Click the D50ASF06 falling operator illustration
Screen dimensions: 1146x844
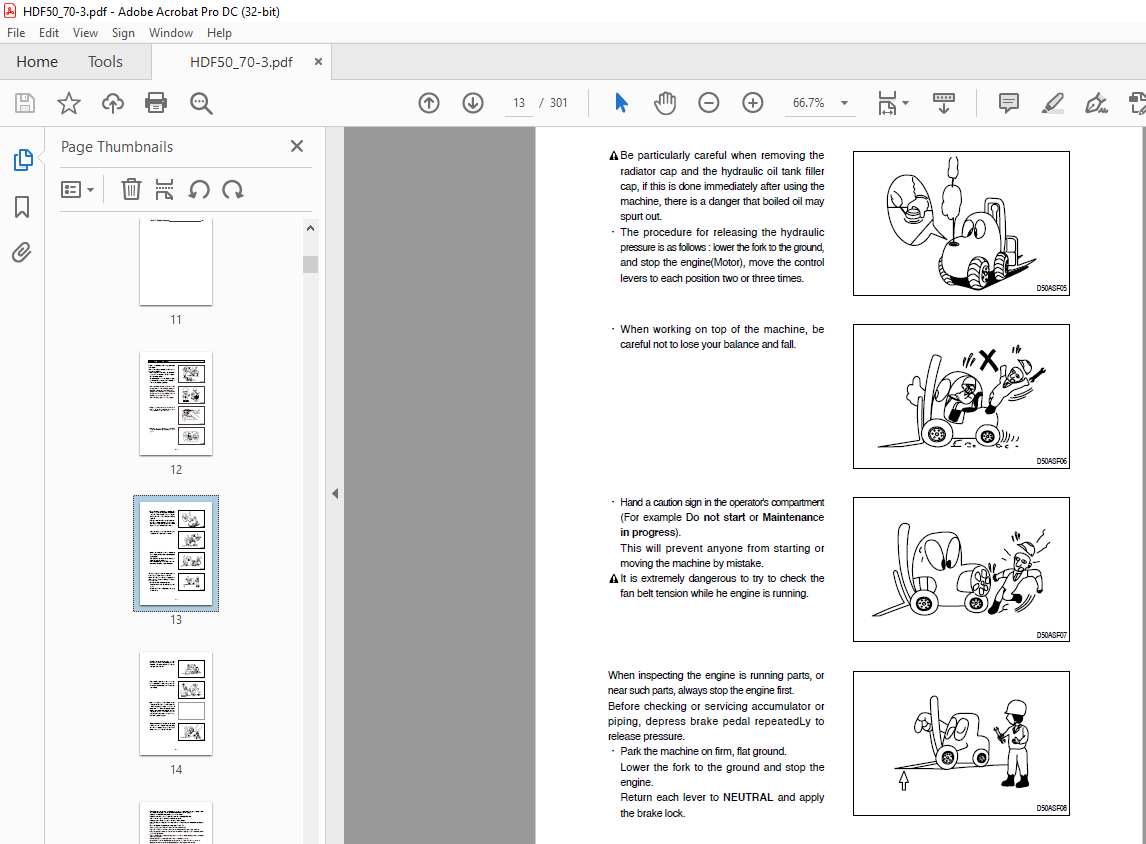961,396
